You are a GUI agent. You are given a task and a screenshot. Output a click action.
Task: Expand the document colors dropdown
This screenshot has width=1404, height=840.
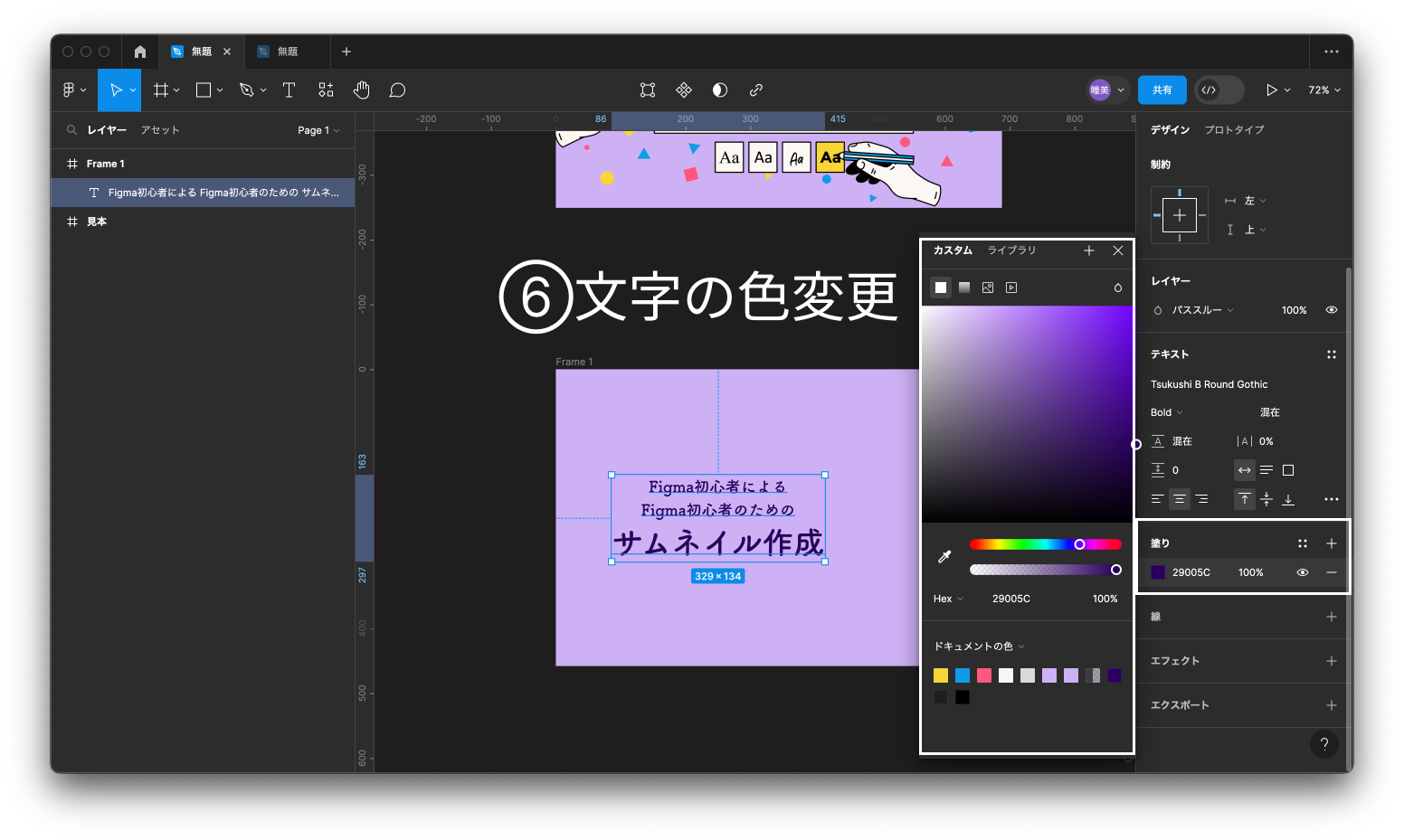point(979,647)
